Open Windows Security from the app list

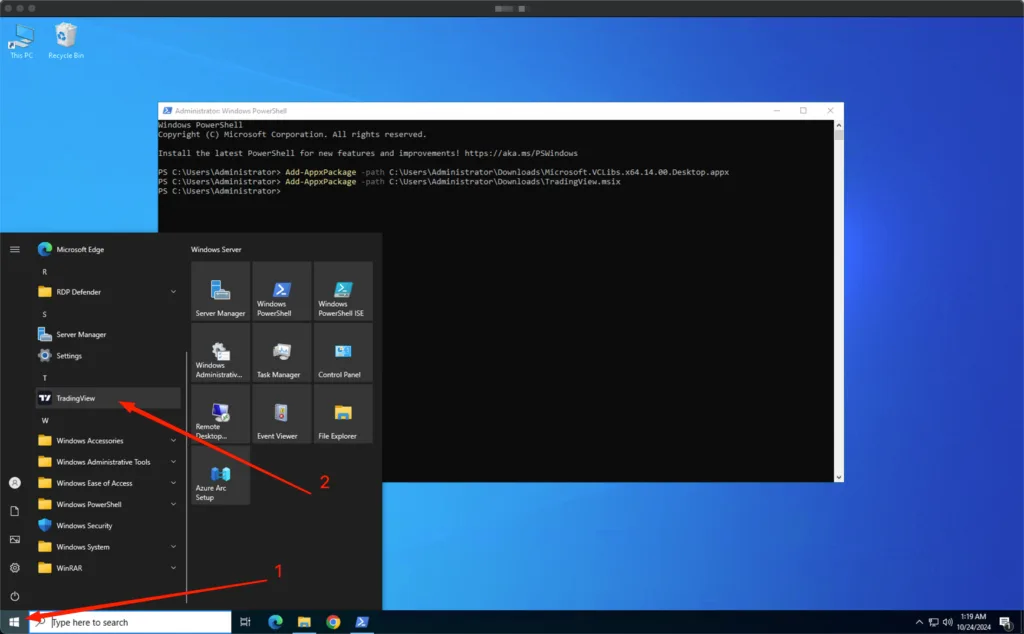(84, 526)
